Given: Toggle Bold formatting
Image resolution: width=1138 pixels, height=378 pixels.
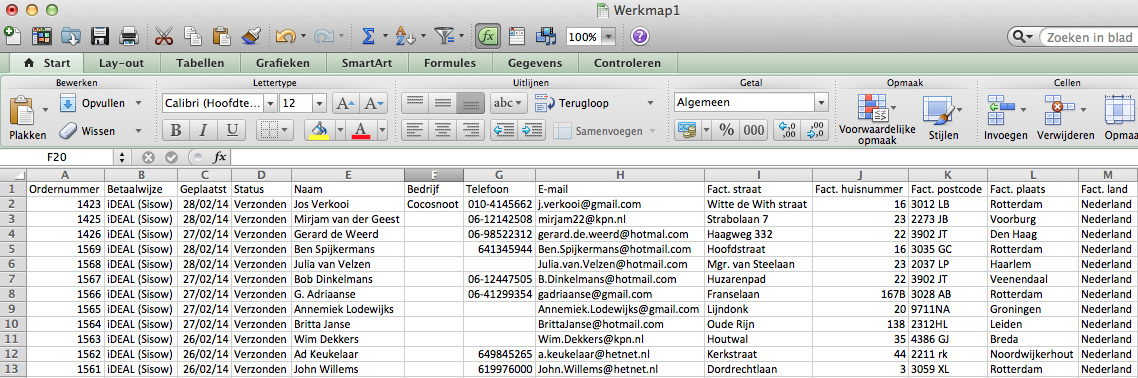Looking at the screenshot, I should (x=175, y=131).
